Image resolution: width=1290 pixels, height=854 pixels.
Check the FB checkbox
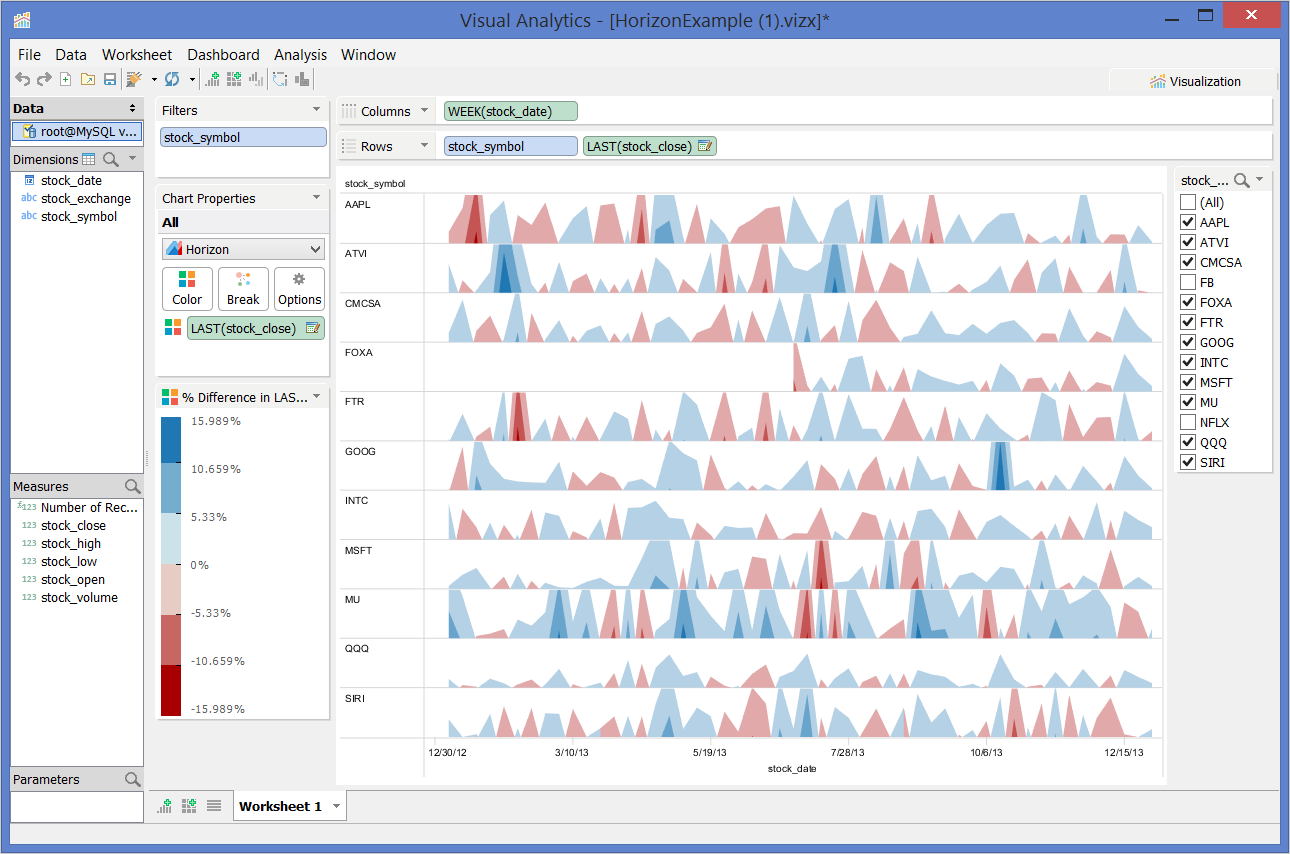pos(1187,282)
